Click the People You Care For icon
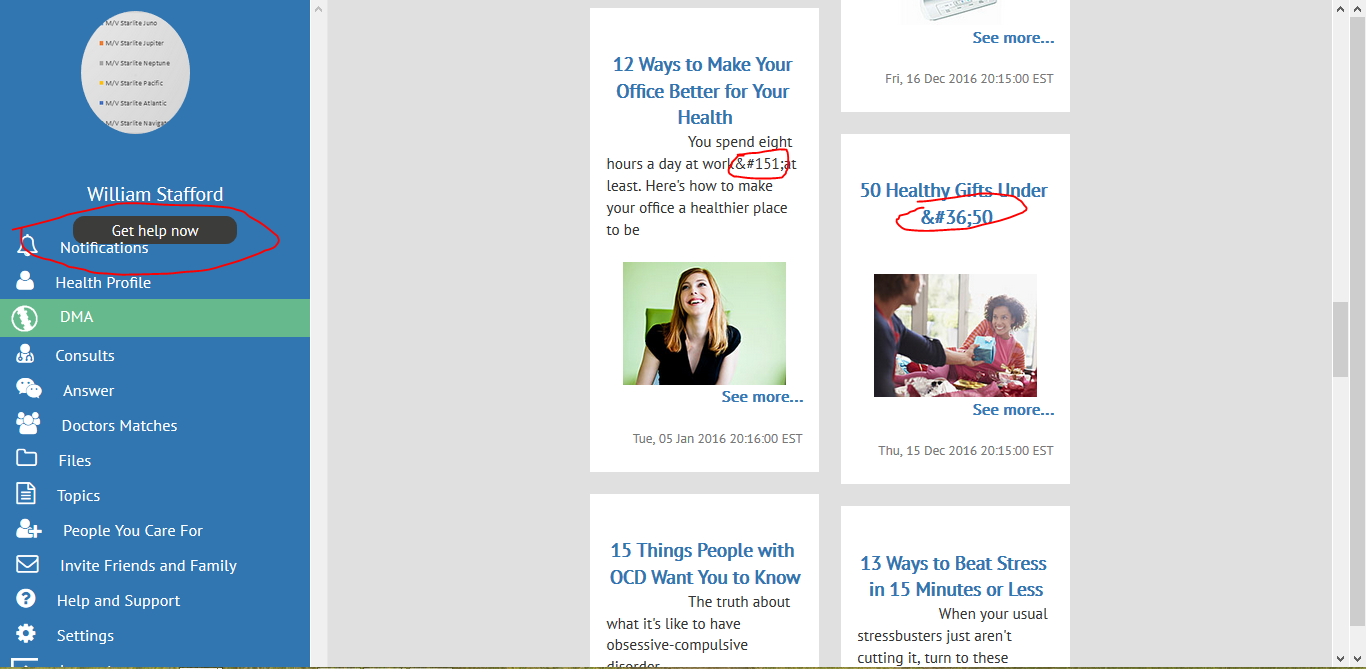 point(29,530)
